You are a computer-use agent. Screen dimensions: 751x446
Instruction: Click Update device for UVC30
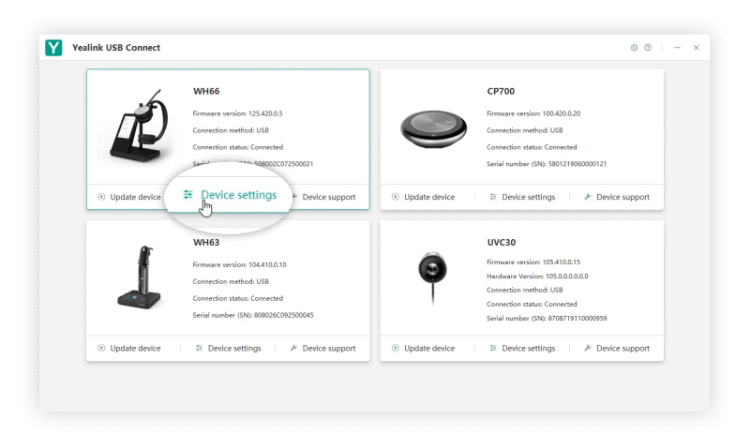[x=423, y=348]
